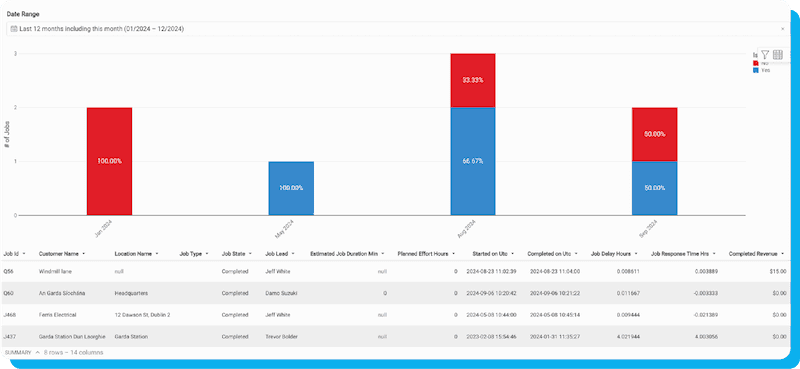Image resolution: width=800 pixels, height=369 pixels.
Task: Click the red 50.00% segment for Sep 2024
Action: tap(655, 134)
